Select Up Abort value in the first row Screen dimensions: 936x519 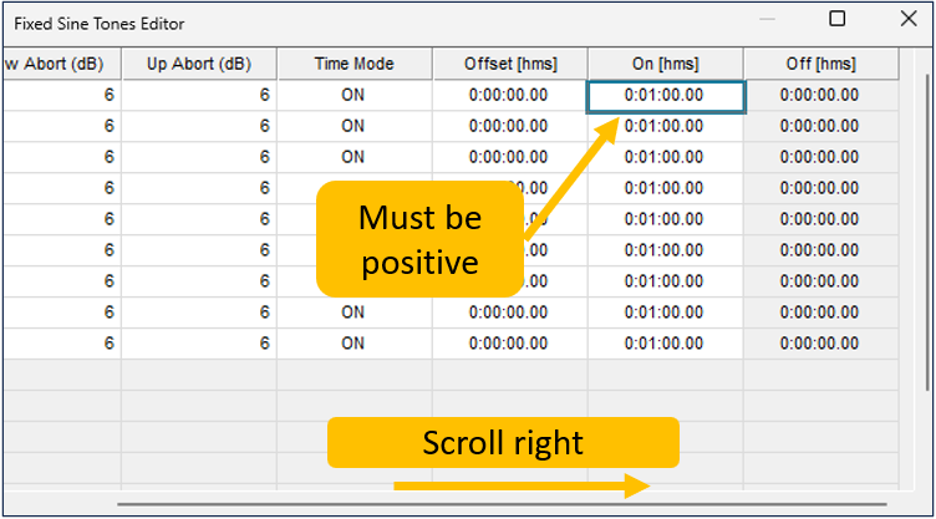[x=199, y=96]
